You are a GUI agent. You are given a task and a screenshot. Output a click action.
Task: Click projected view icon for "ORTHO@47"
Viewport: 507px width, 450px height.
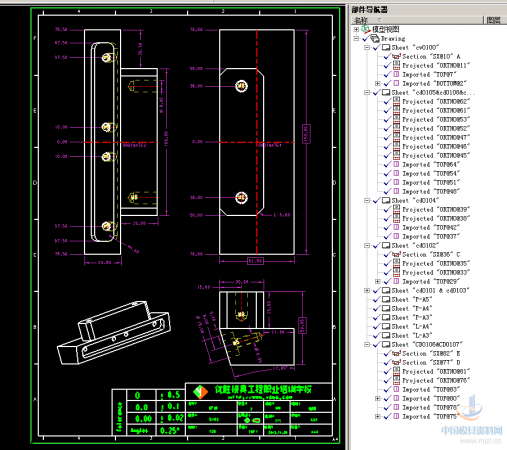pos(396,137)
